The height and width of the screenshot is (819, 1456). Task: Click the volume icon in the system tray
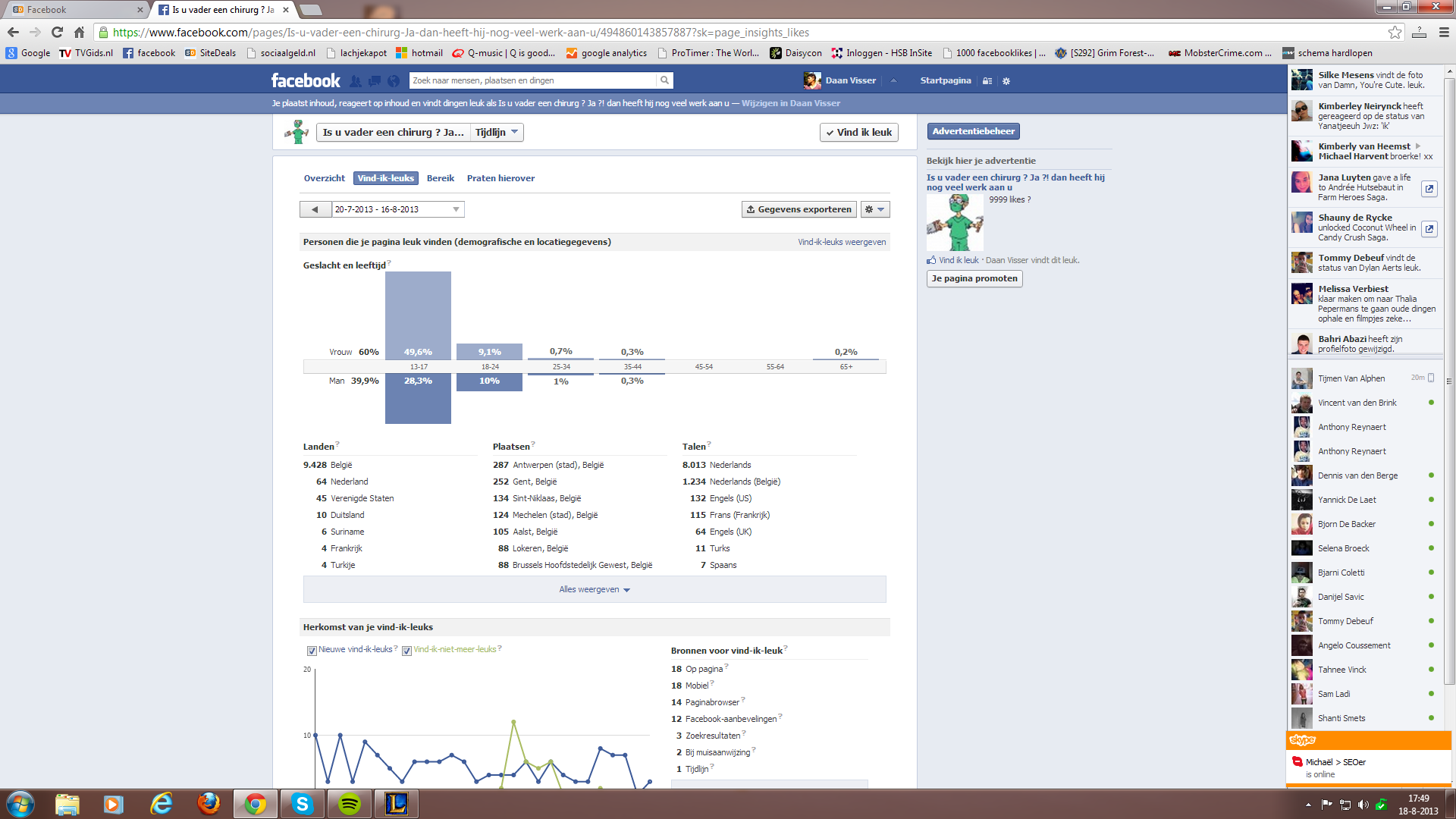1363,805
